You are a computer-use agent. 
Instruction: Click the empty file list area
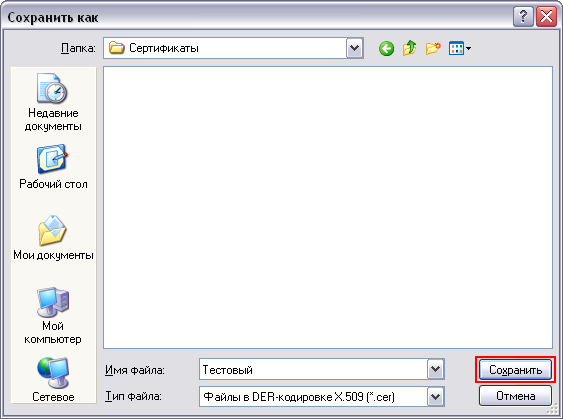pos(328,207)
